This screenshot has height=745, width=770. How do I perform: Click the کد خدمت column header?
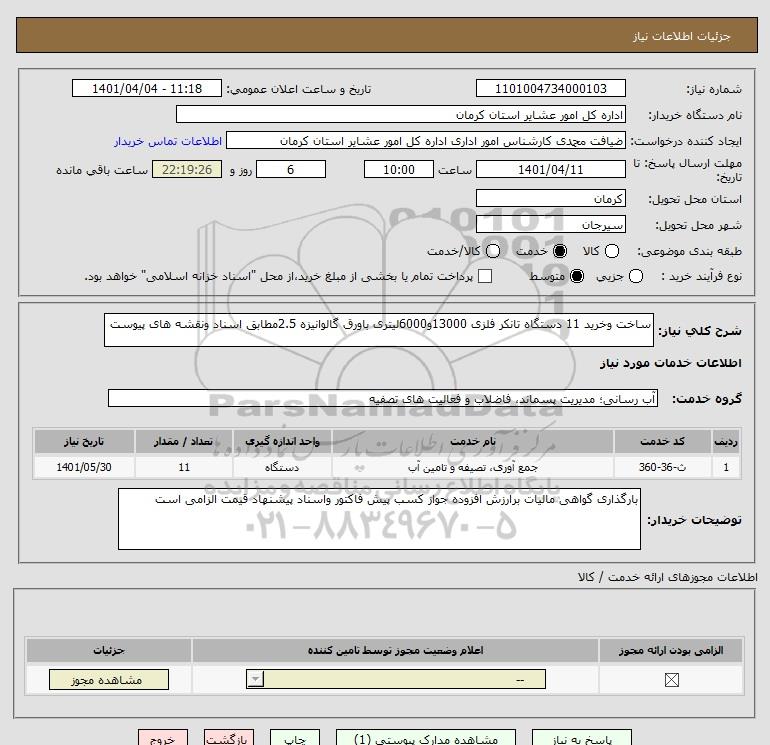(x=662, y=441)
